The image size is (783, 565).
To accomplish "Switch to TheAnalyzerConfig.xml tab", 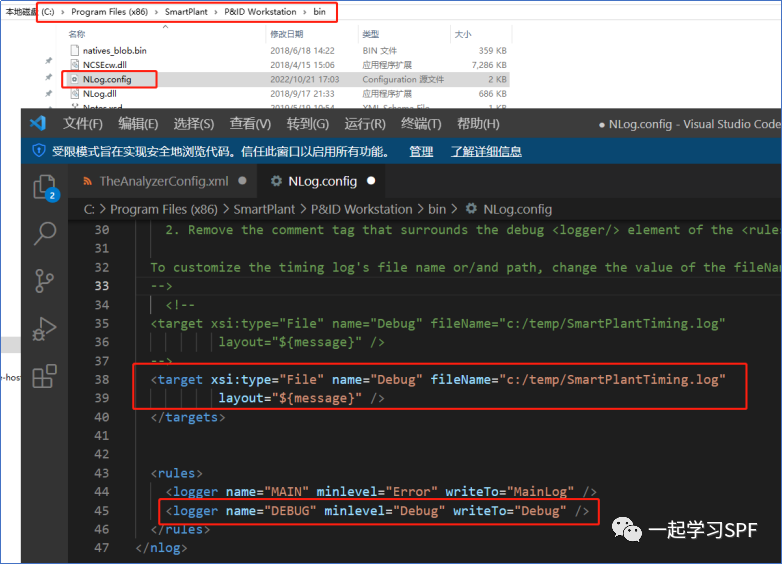I will pyautogui.click(x=163, y=181).
